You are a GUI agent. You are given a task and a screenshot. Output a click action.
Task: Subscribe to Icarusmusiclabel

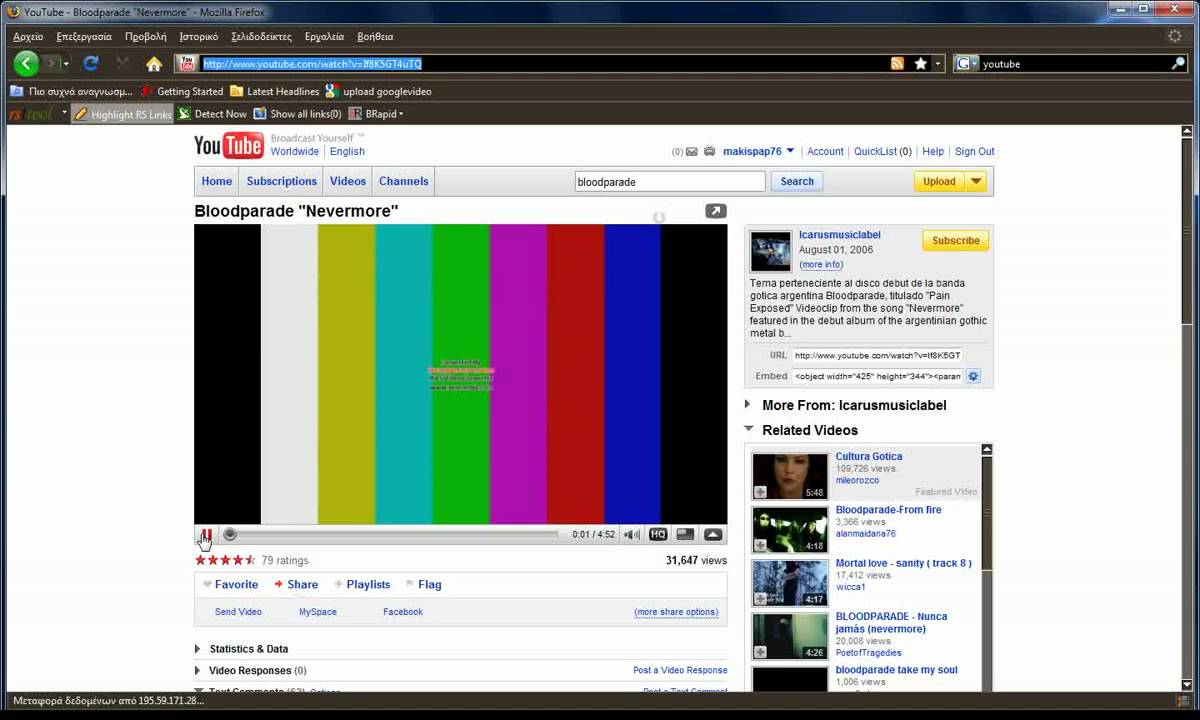click(956, 241)
